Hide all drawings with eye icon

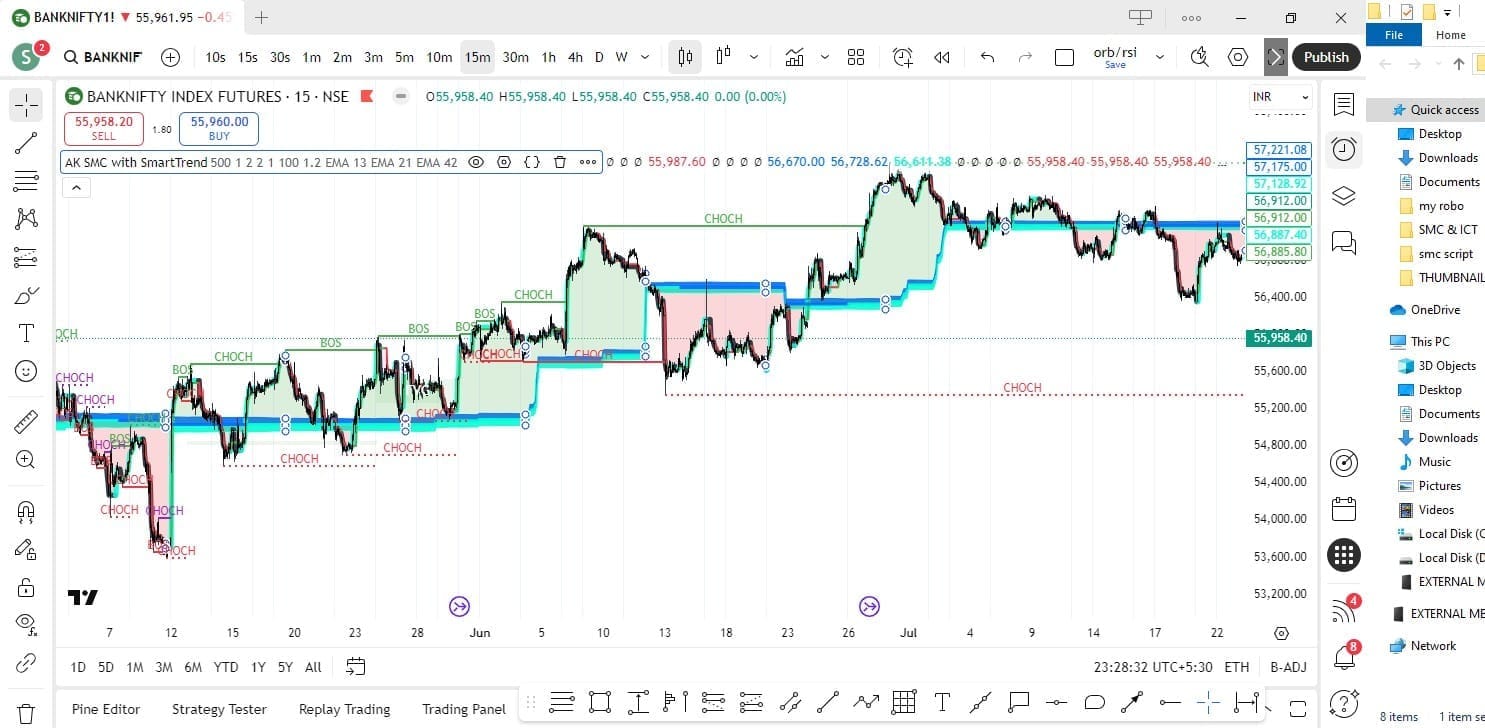pyautogui.click(x=26, y=625)
